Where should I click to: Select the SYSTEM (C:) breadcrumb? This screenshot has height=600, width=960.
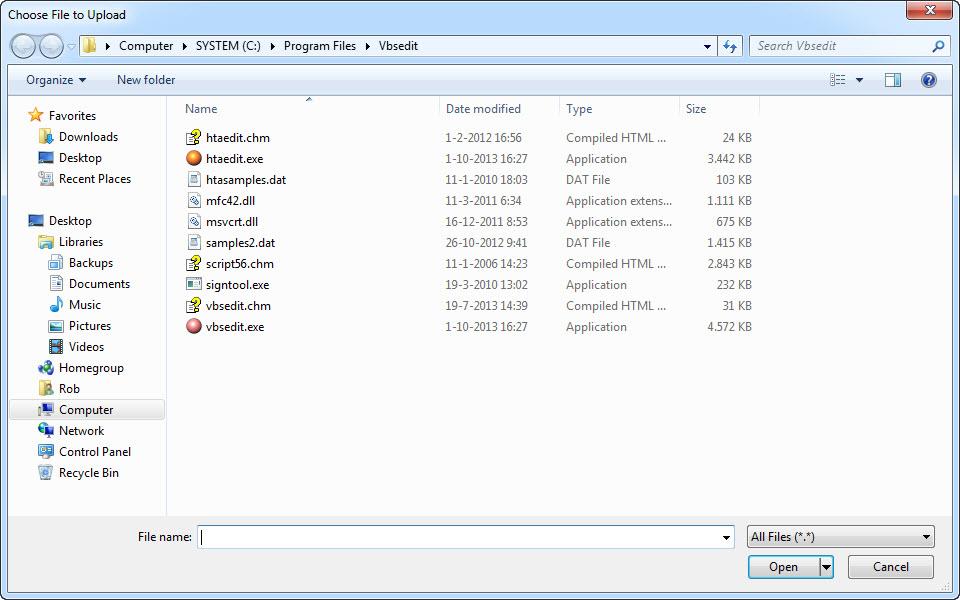pyautogui.click(x=228, y=46)
